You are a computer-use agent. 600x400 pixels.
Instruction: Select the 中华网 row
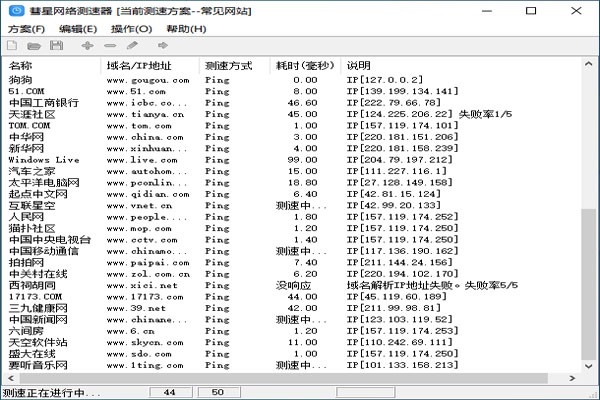point(293,137)
